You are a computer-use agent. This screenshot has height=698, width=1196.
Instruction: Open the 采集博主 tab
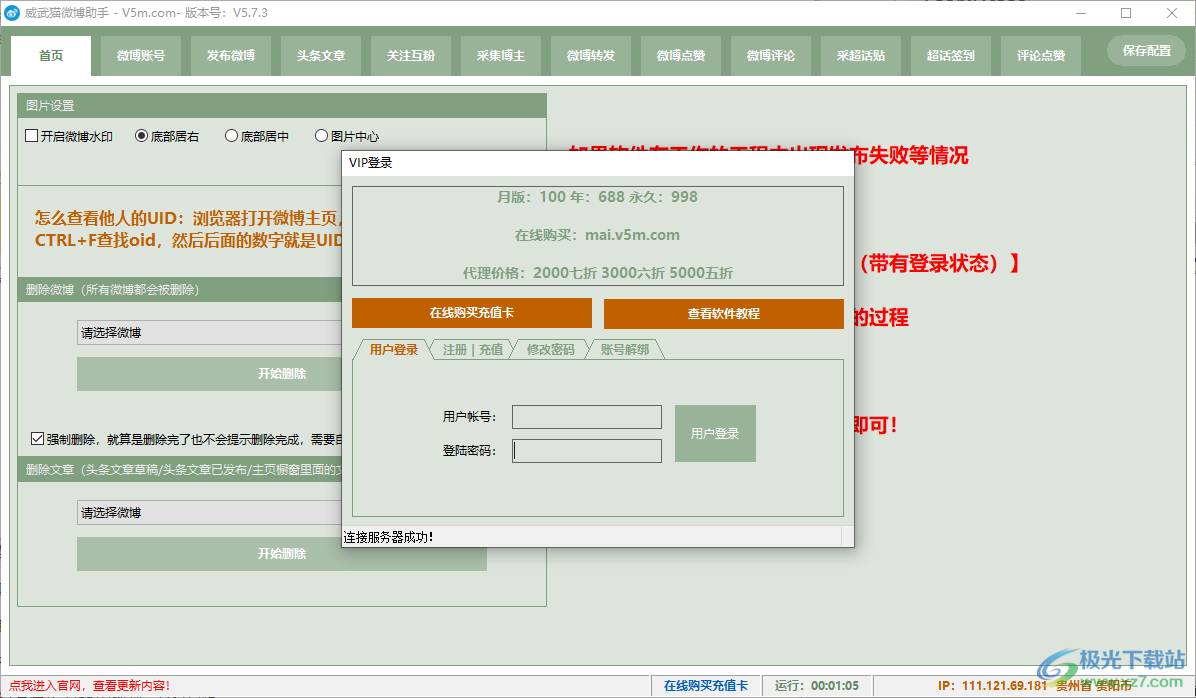coord(501,56)
